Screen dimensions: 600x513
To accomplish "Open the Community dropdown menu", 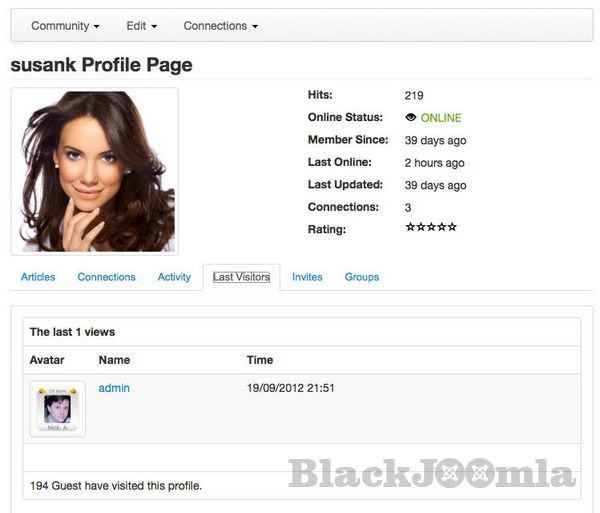I will [65, 26].
